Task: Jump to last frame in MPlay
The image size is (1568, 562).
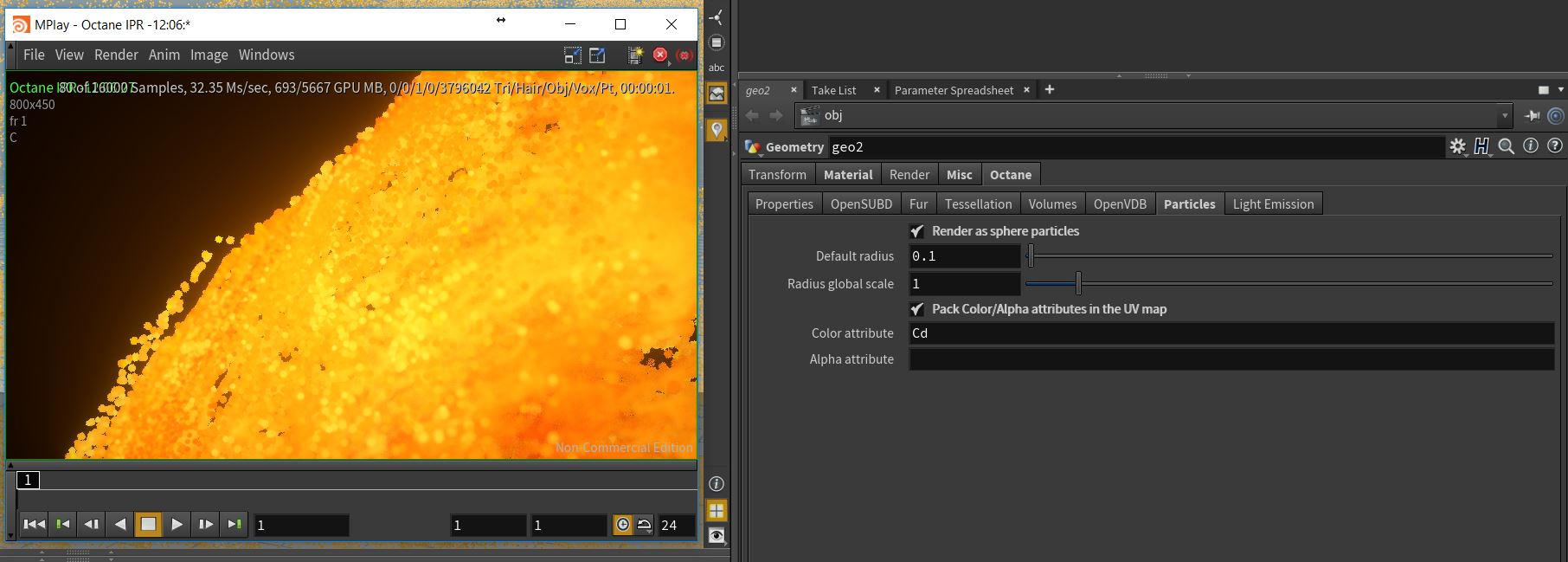Action: coord(234,524)
